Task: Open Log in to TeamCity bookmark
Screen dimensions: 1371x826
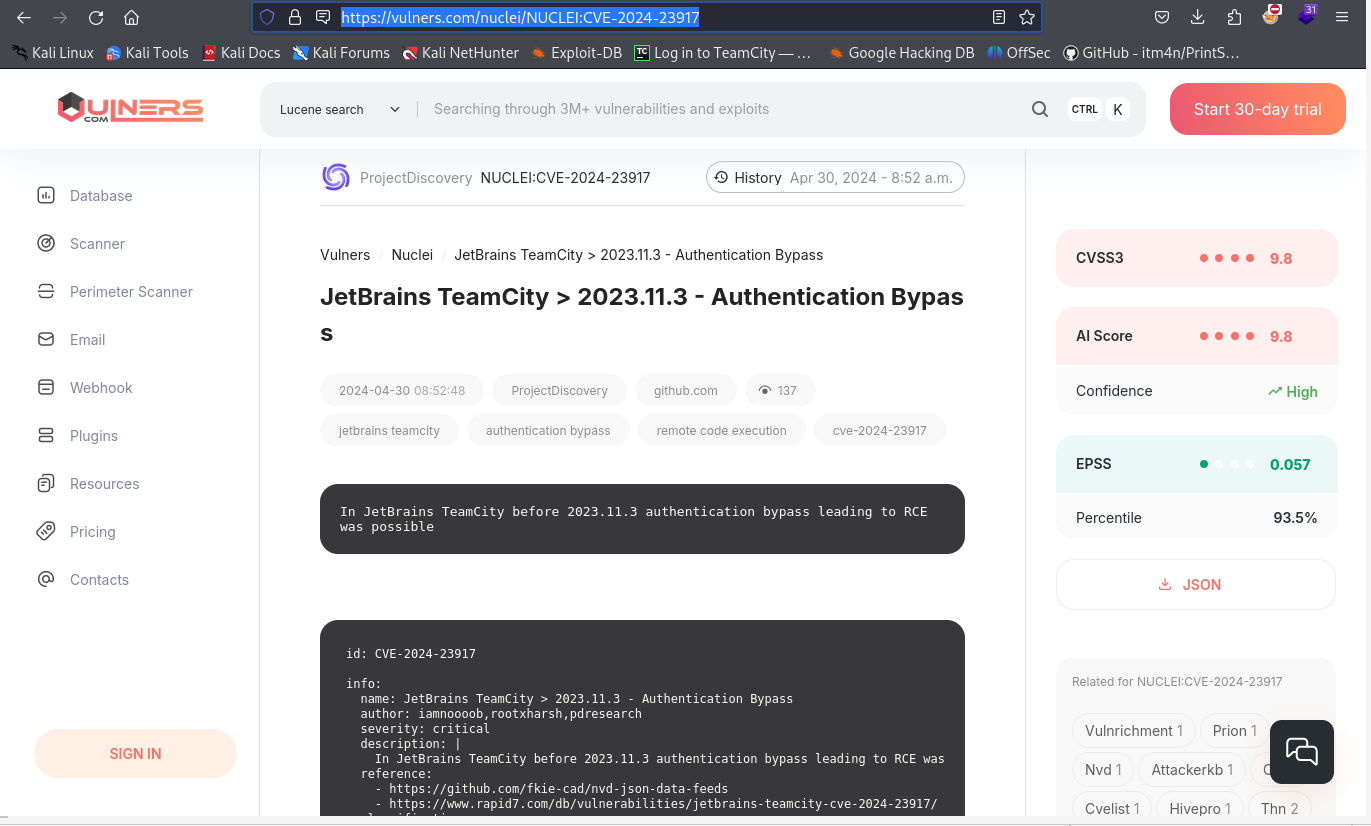Action: click(x=724, y=53)
